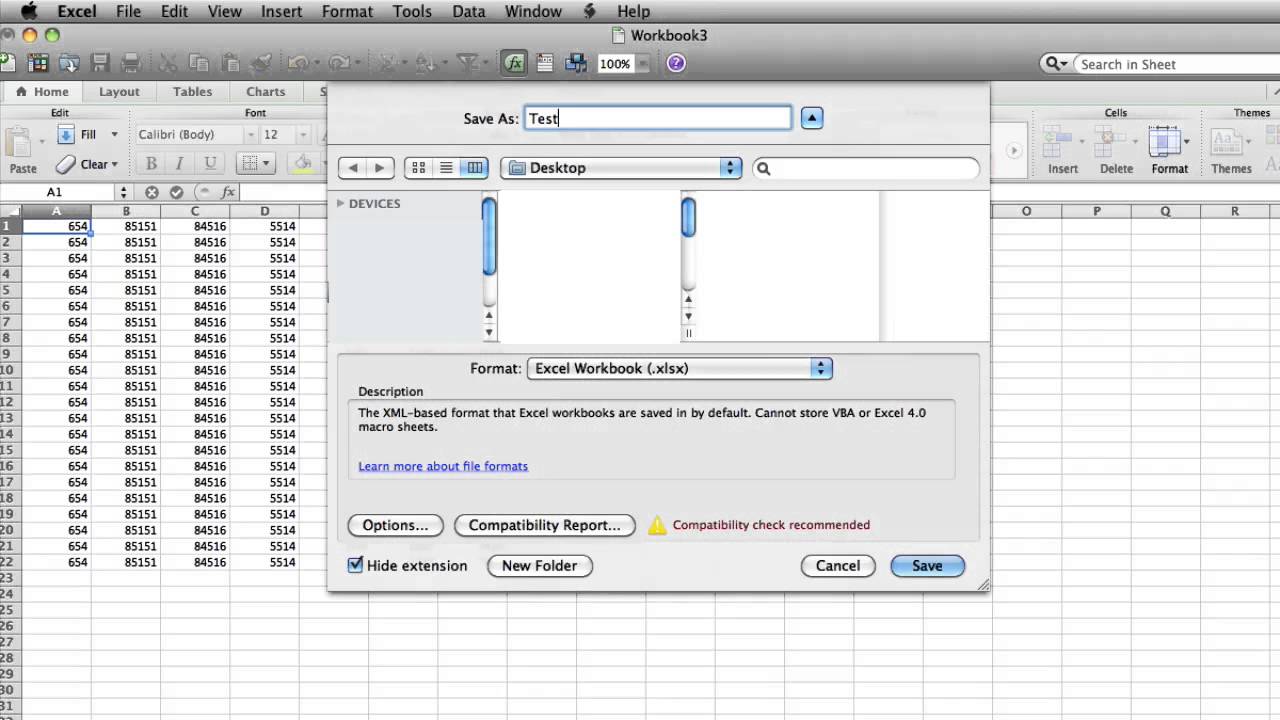This screenshot has height=720, width=1280.
Task: Open the Format file type dropdown
Action: click(679, 368)
